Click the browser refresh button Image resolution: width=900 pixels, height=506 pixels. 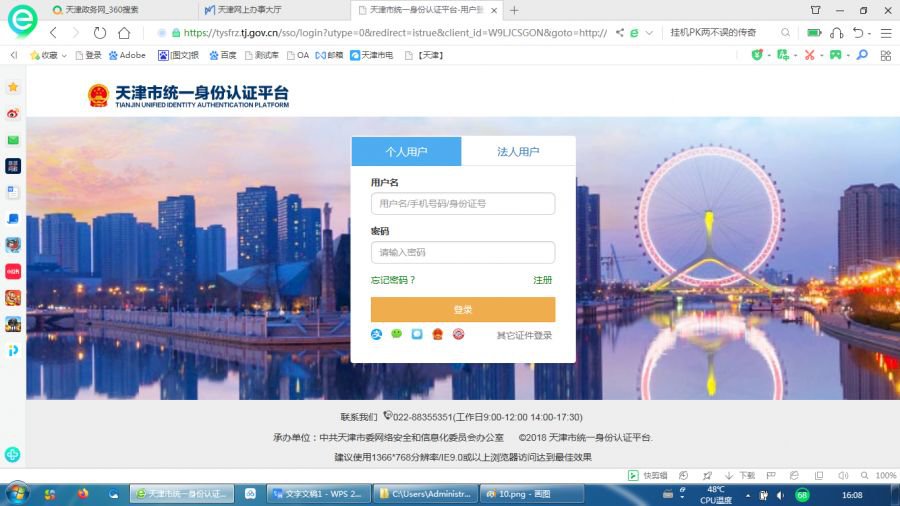[100, 32]
